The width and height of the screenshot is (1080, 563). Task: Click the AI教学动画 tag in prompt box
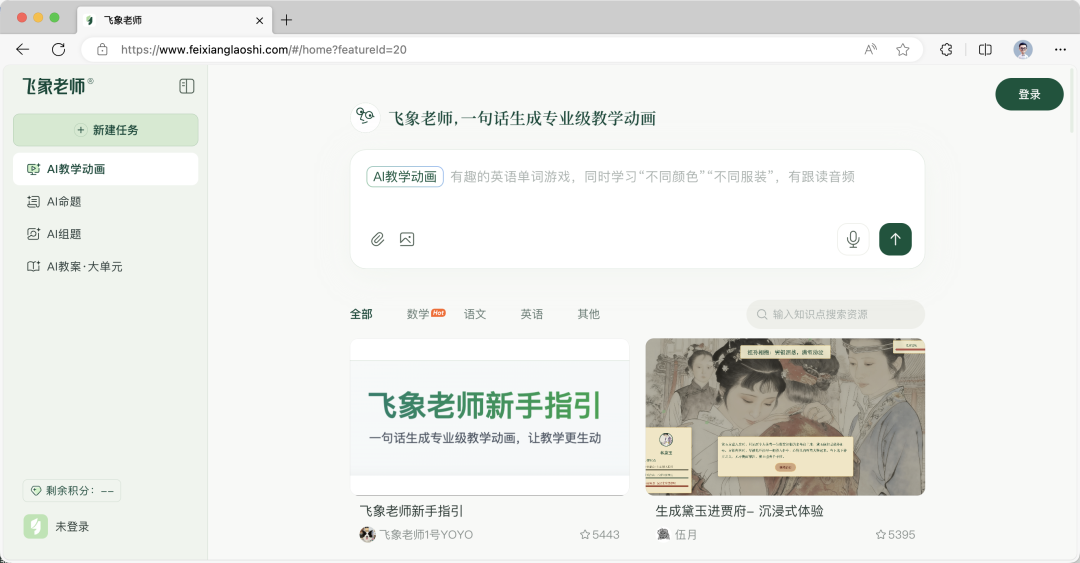tap(405, 176)
